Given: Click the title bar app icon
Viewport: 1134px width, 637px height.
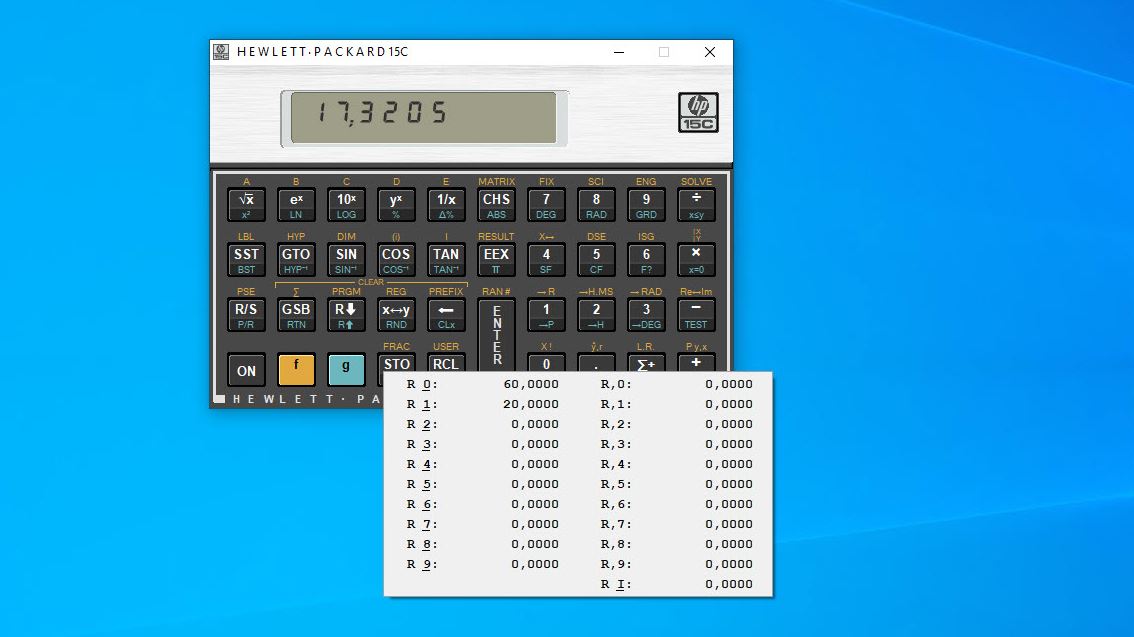Looking at the screenshot, I should (x=221, y=52).
